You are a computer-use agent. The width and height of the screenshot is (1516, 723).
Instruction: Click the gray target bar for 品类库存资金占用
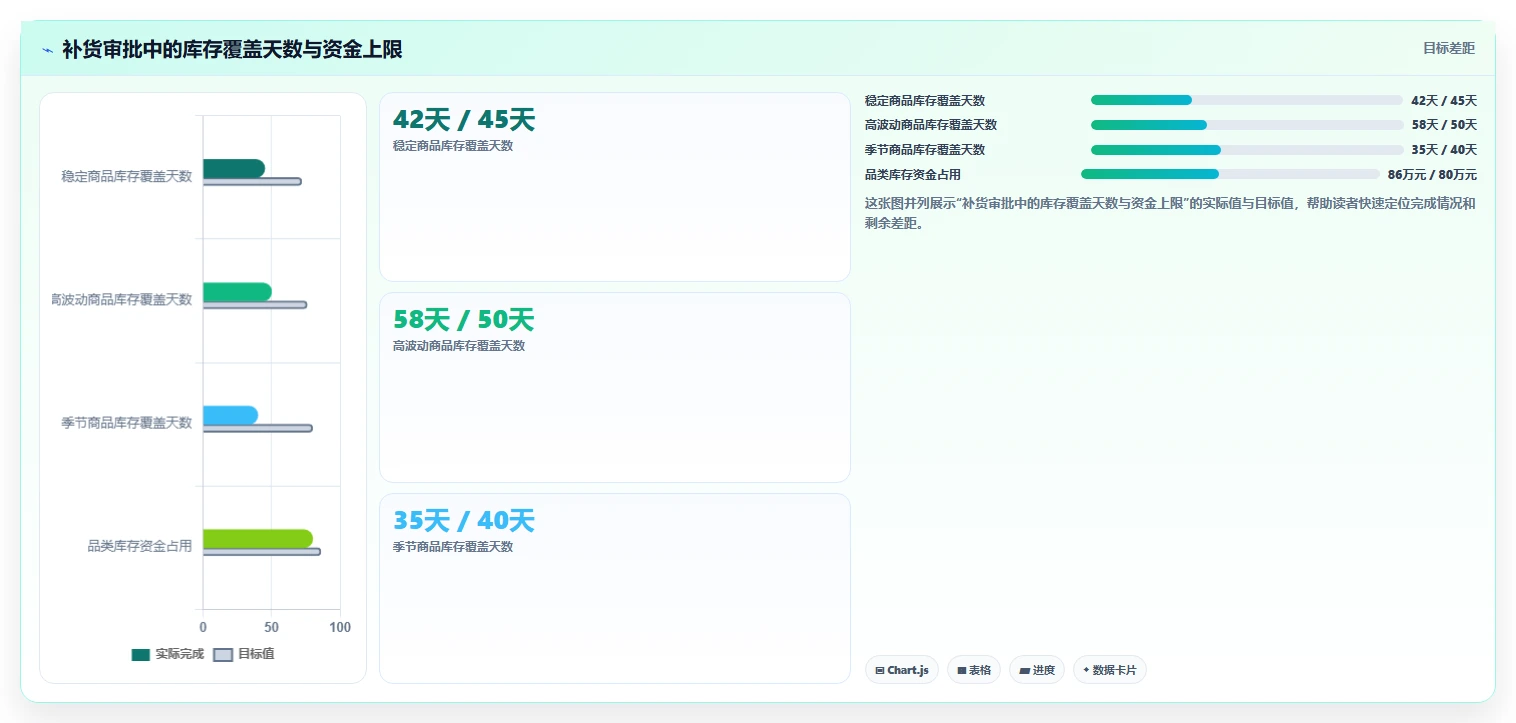[261, 552]
